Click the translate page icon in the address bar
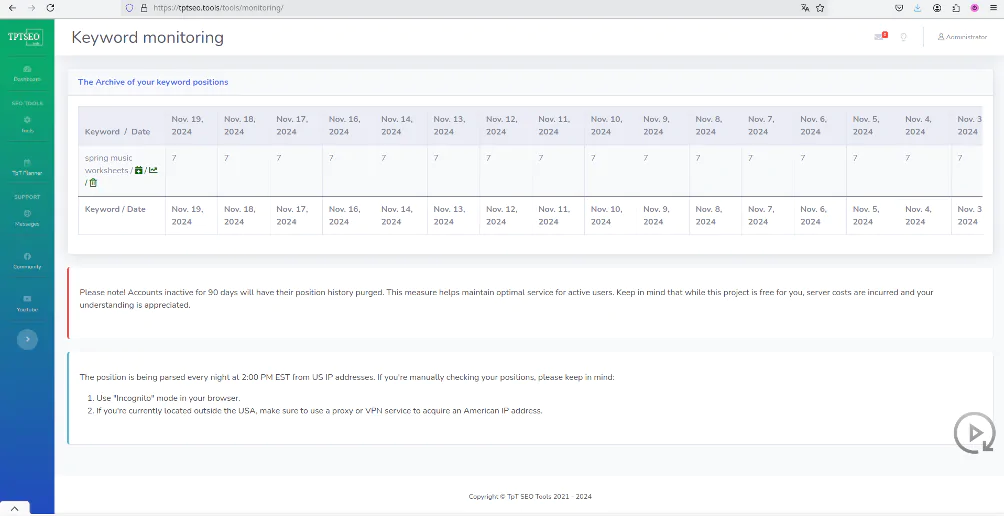 pyautogui.click(x=805, y=8)
